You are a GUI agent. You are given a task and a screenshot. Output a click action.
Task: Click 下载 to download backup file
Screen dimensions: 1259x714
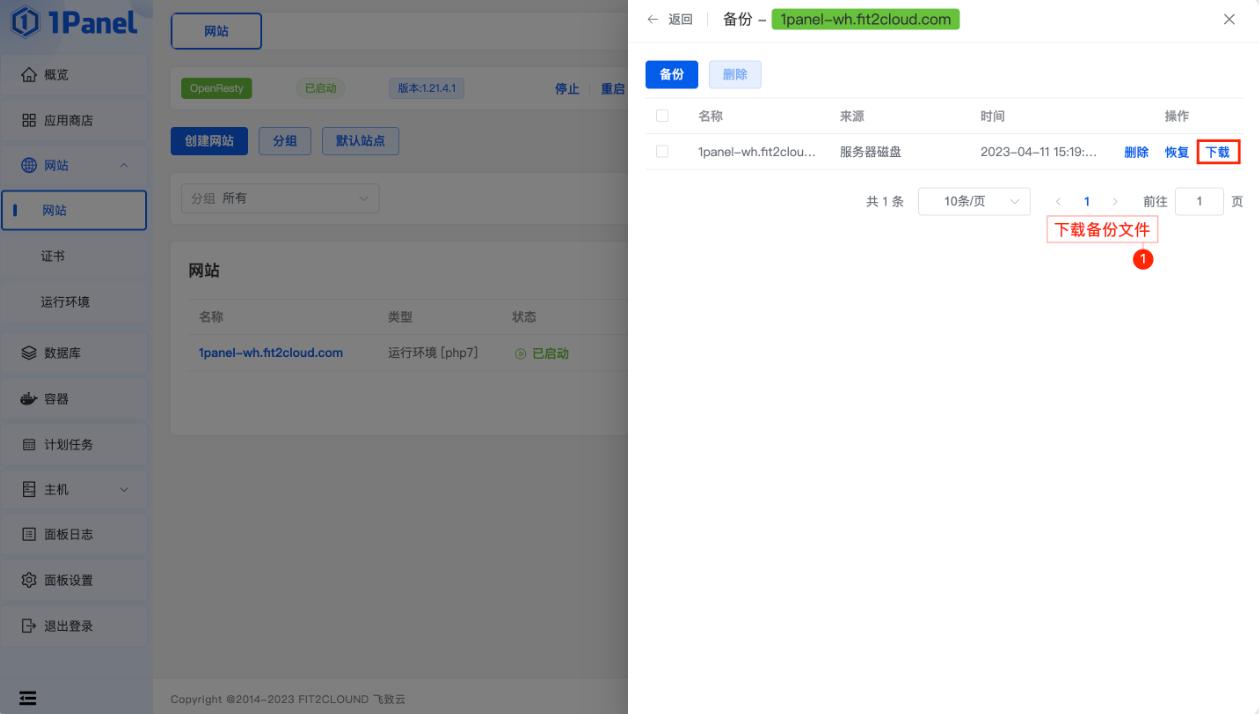pyautogui.click(x=1218, y=152)
